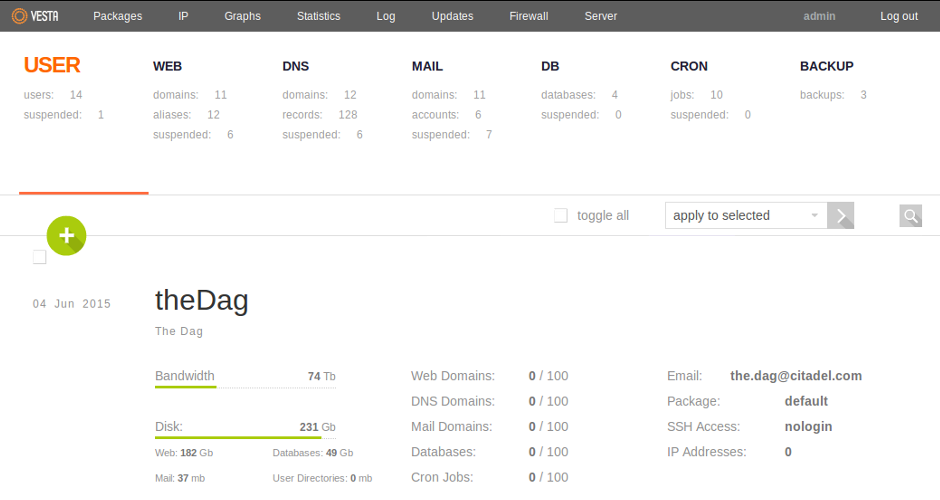Screen dimensions: 940x500
Task: Click the Log out link
Action: click(898, 16)
